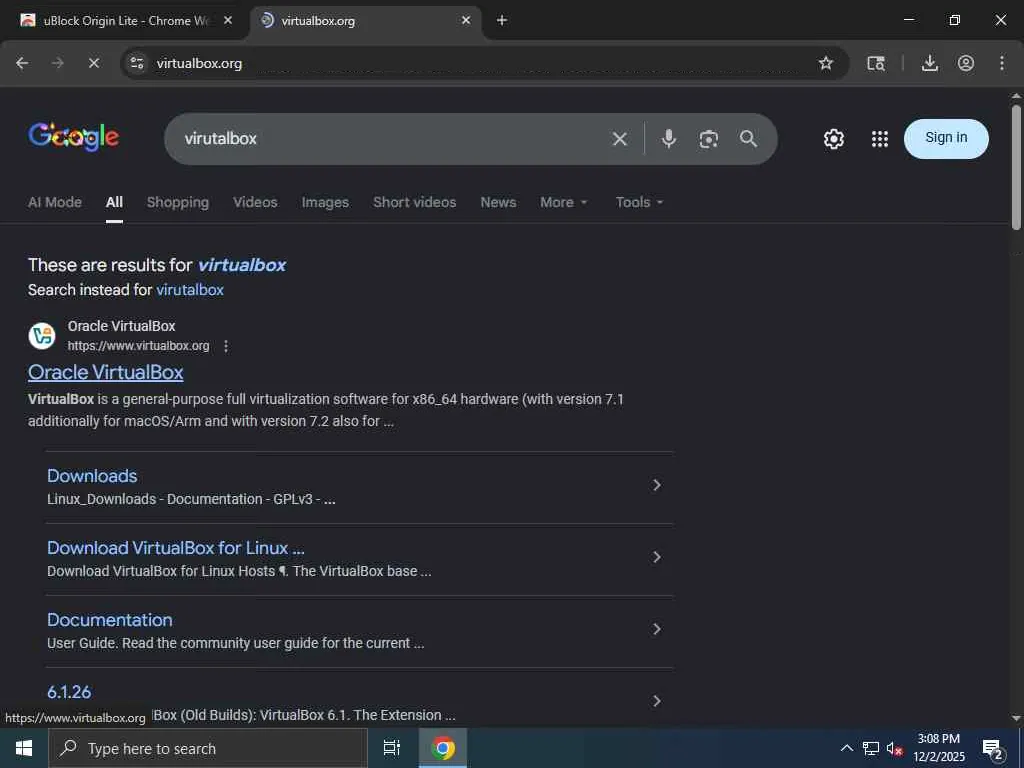Open Chrome downloads icon

tap(929, 63)
